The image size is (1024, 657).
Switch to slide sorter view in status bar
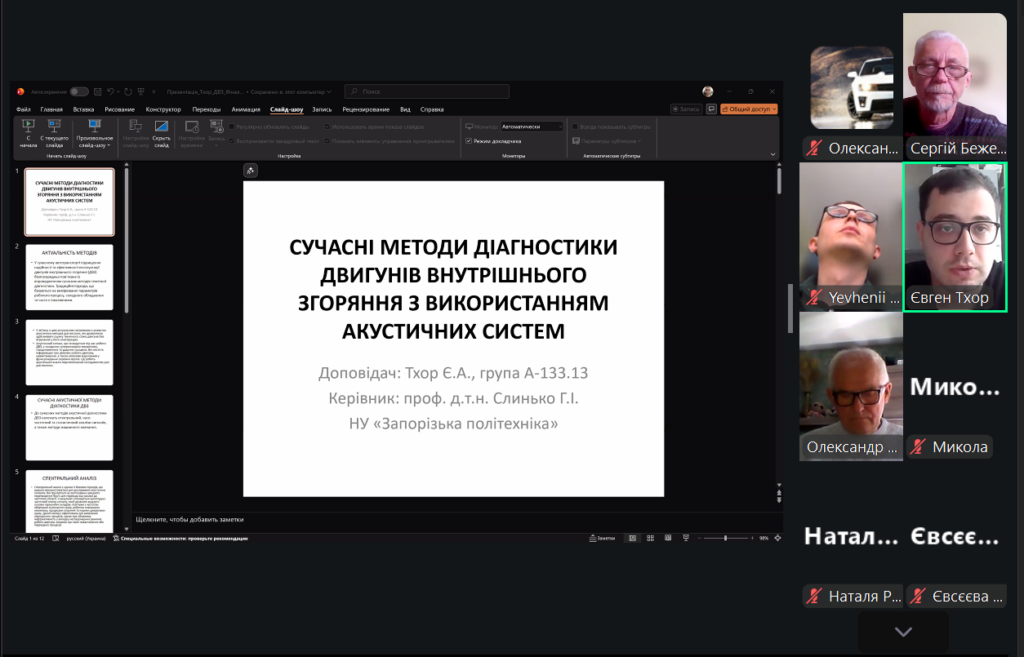[x=649, y=538]
